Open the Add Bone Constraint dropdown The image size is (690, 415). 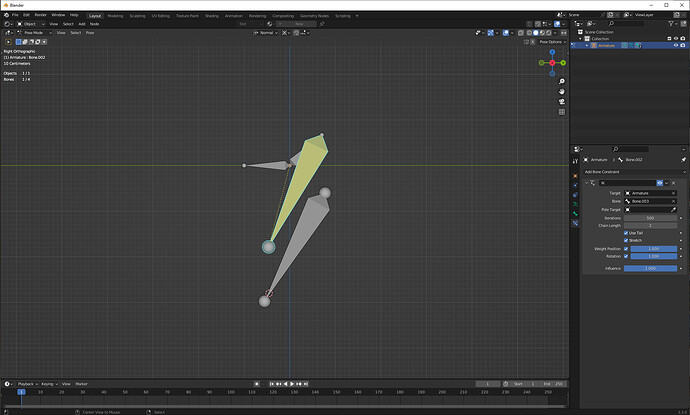click(634, 172)
